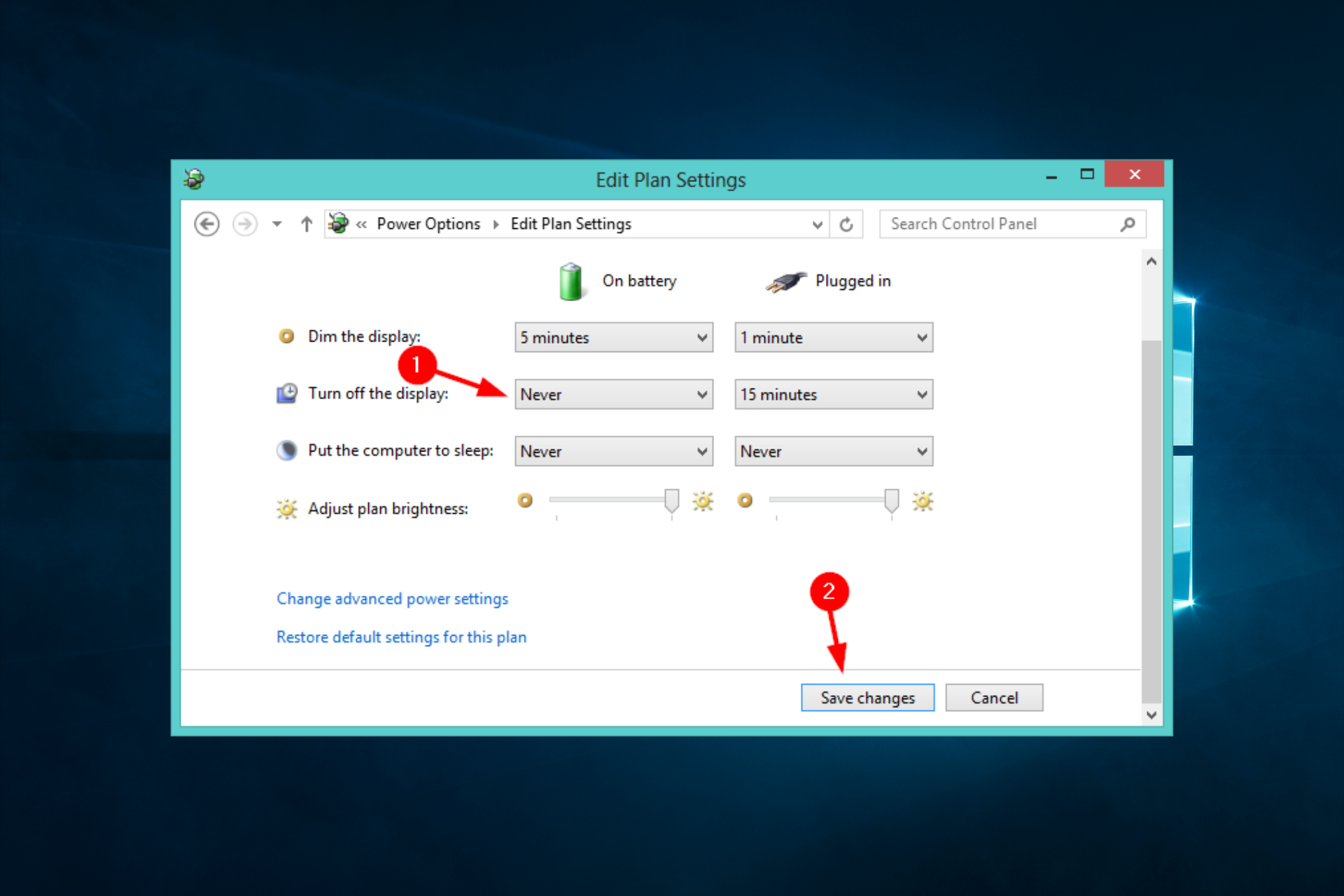Click the forward navigation arrow button
Screen dimensions: 1344x896
point(244,222)
